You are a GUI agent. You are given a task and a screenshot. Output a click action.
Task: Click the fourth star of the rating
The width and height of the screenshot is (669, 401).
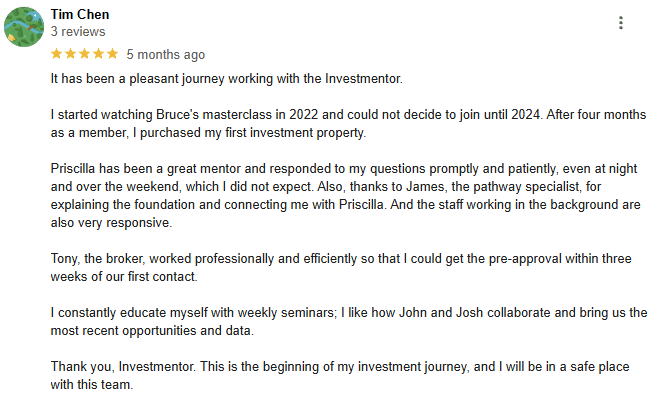point(98,54)
